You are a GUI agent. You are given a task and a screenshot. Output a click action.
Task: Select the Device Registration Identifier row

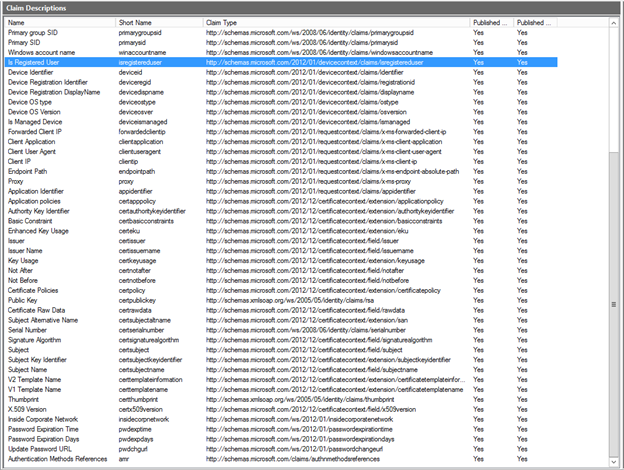pyautogui.click(x=281, y=82)
